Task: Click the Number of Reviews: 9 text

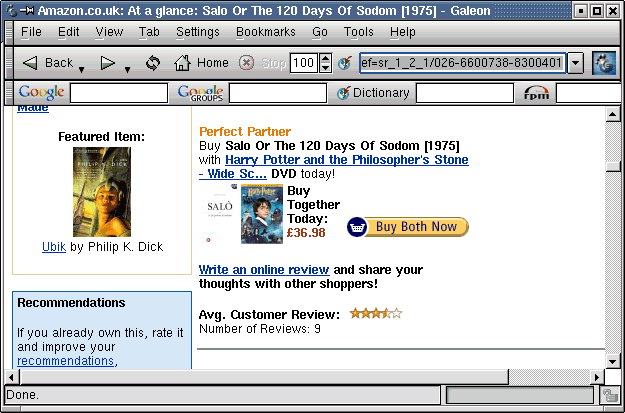Action: pyautogui.click(x=259, y=329)
